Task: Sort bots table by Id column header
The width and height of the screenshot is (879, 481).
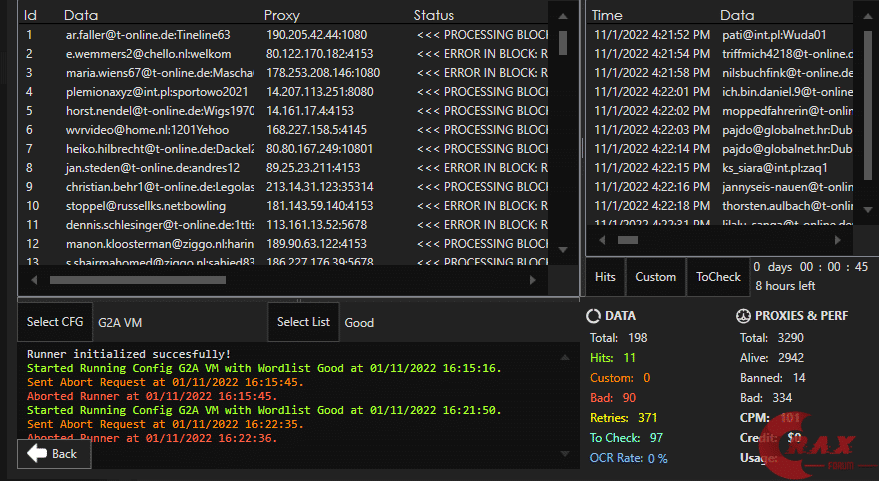Action: click(x=31, y=15)
